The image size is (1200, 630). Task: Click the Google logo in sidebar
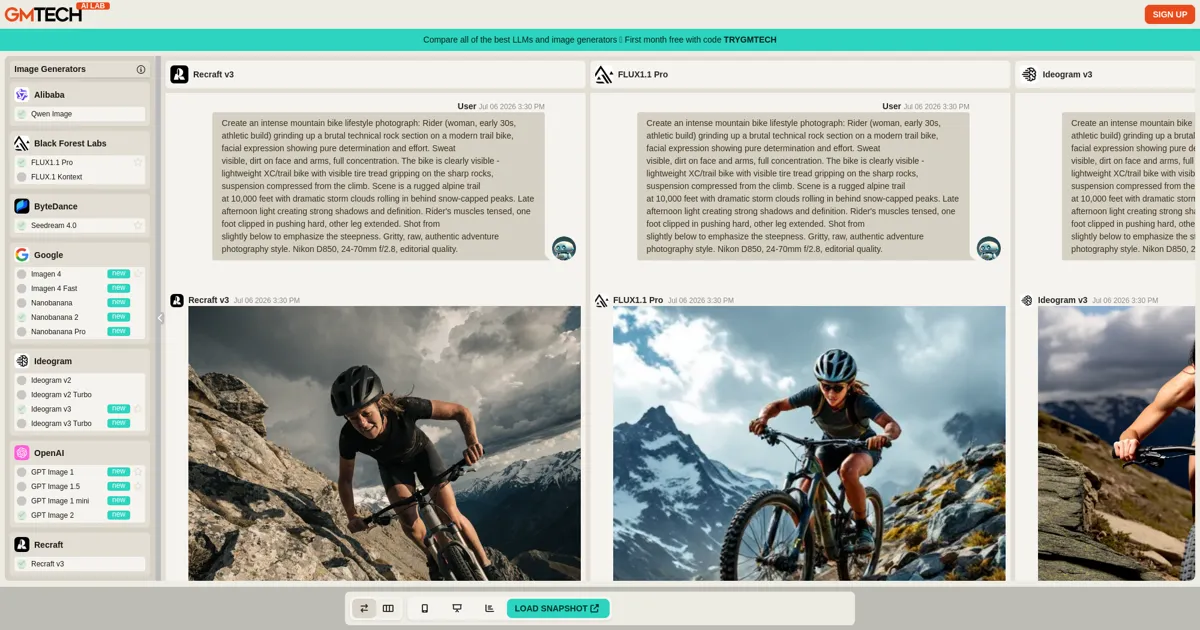tap(22, 255)
